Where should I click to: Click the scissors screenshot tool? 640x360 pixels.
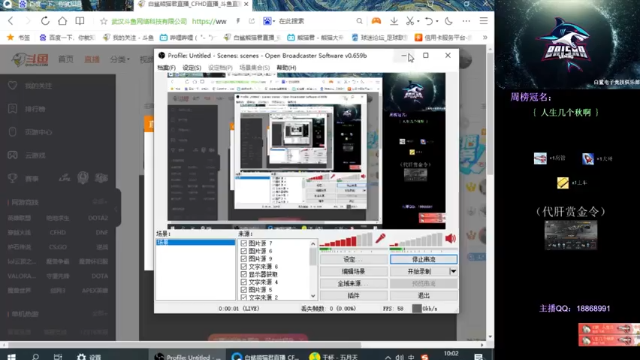410,21
